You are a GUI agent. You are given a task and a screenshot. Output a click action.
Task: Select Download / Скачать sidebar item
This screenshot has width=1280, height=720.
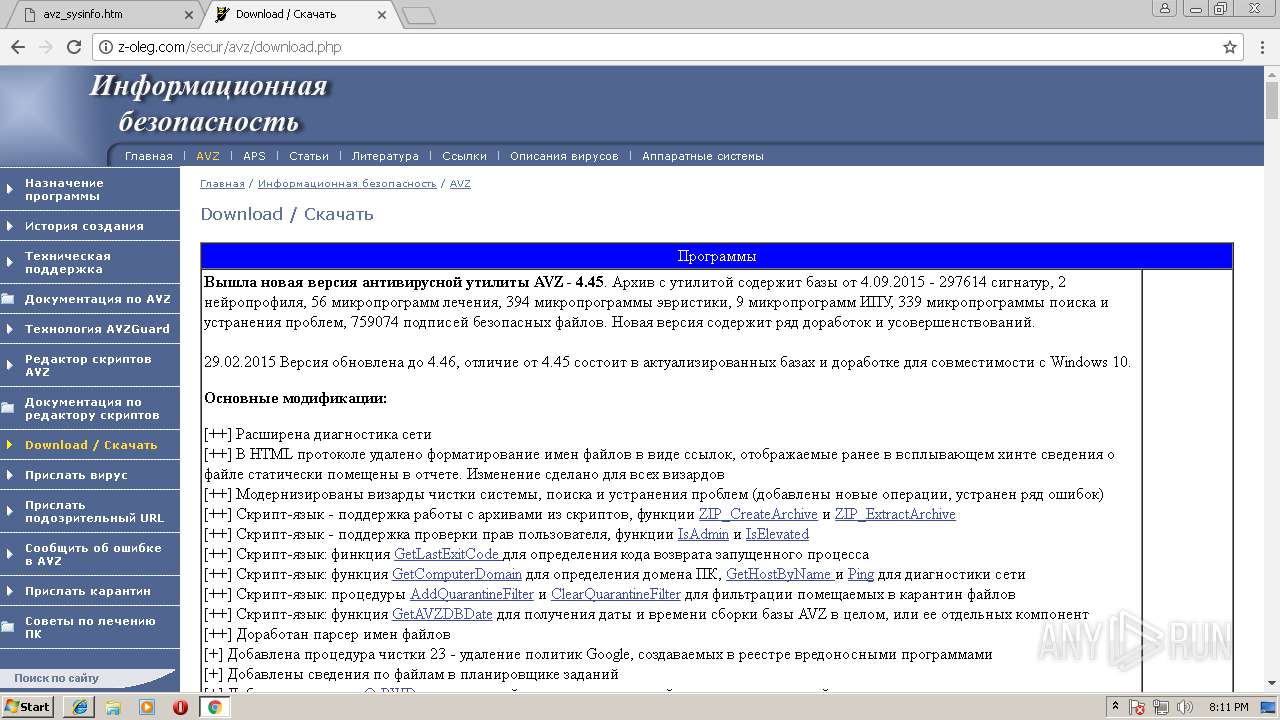point(90,445)
